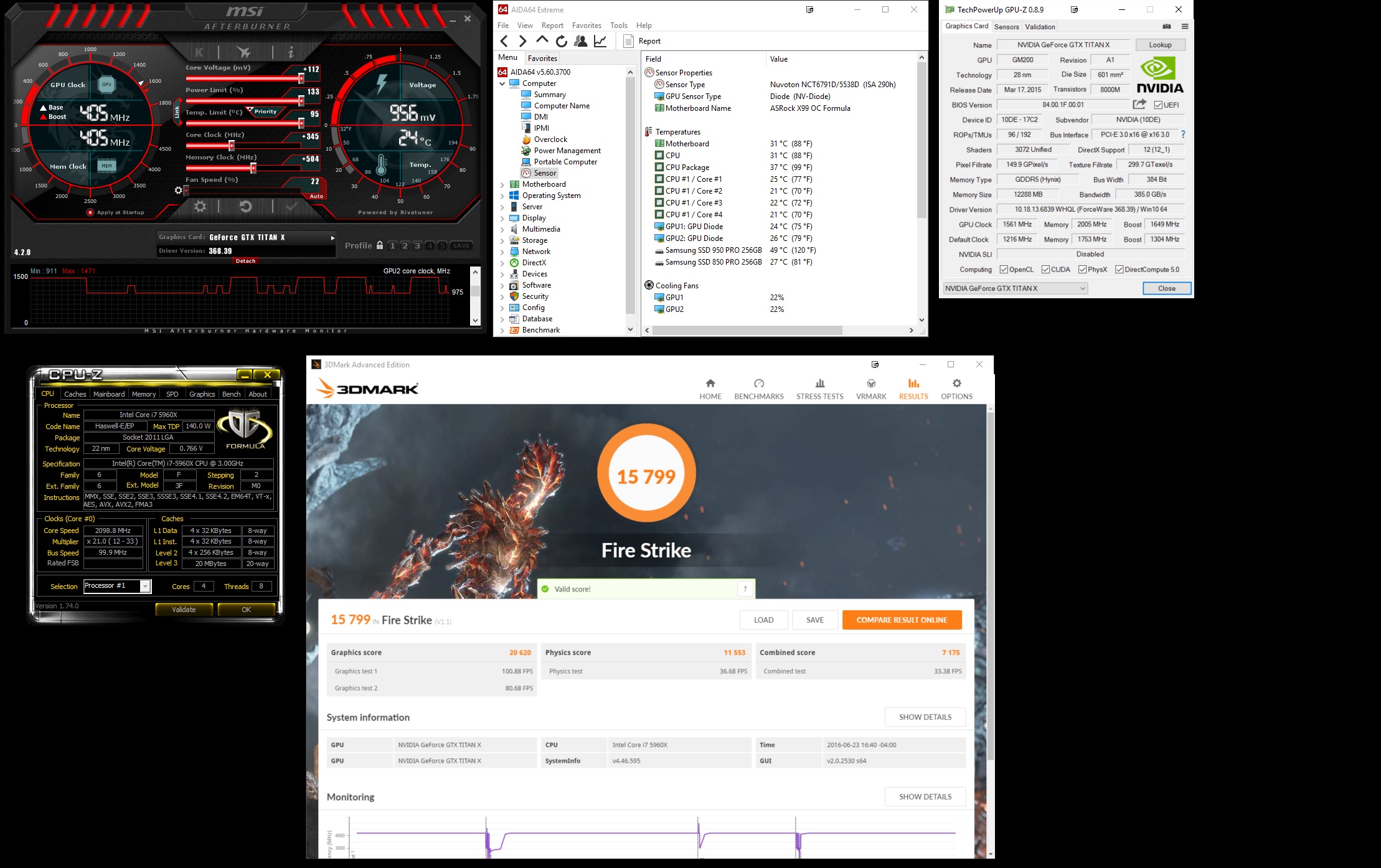Screen dimensions: 1381x868
Task: Switch to the AIDA64 Favorites tab
Action: pyautogui.click(x=542, y=58)
